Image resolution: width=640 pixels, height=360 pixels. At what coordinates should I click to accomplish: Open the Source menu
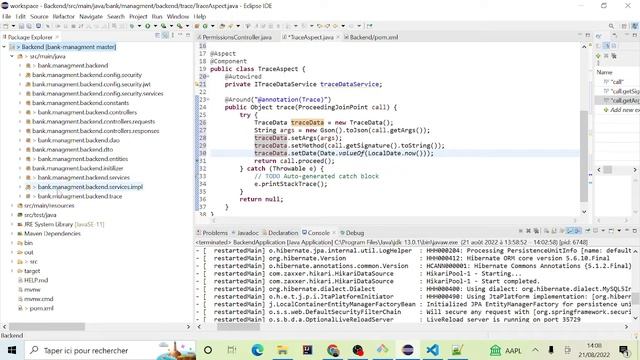(39, 16)
